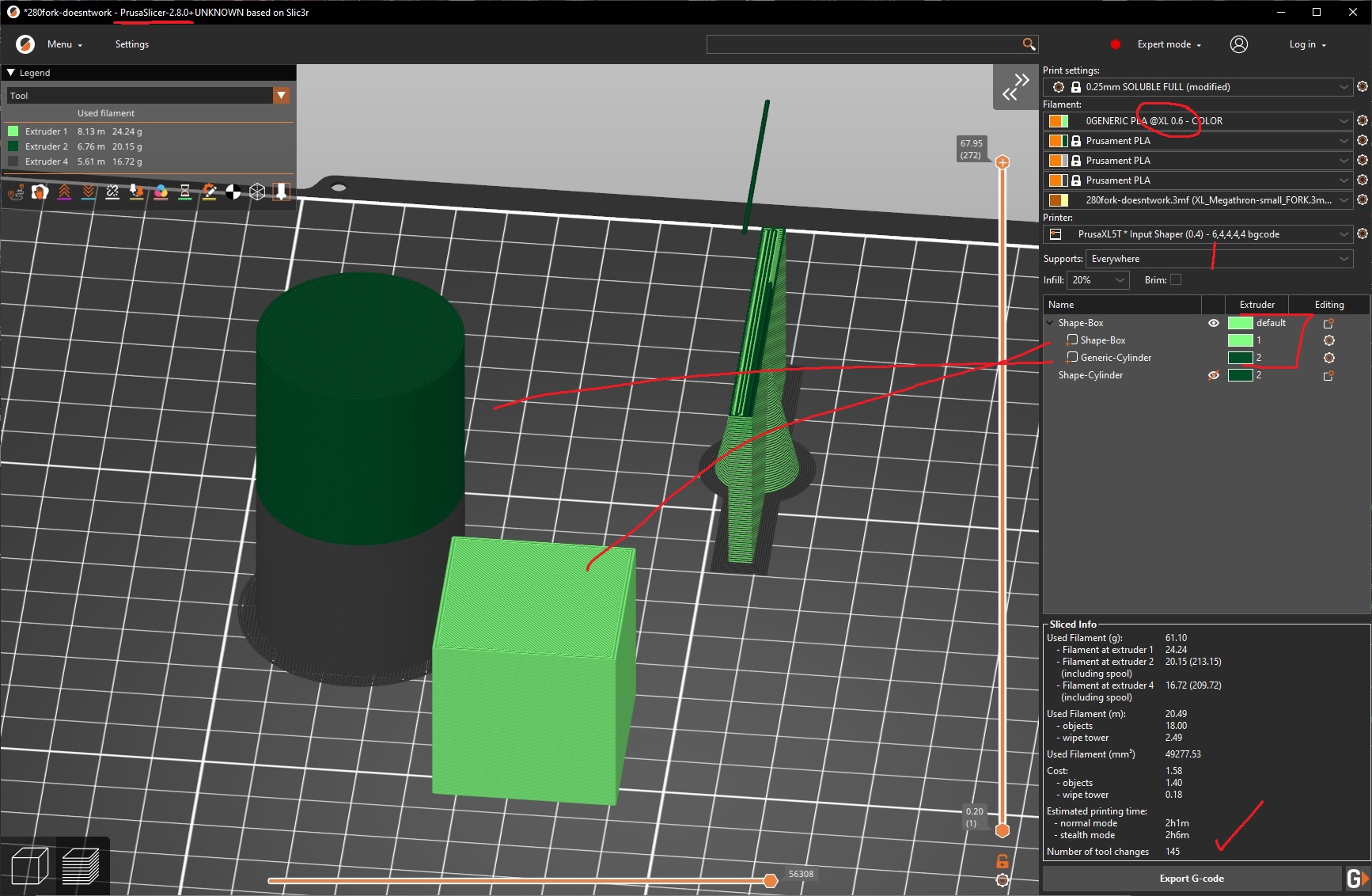
Task: Open Expert mode selector
Action: (1169, 44)
